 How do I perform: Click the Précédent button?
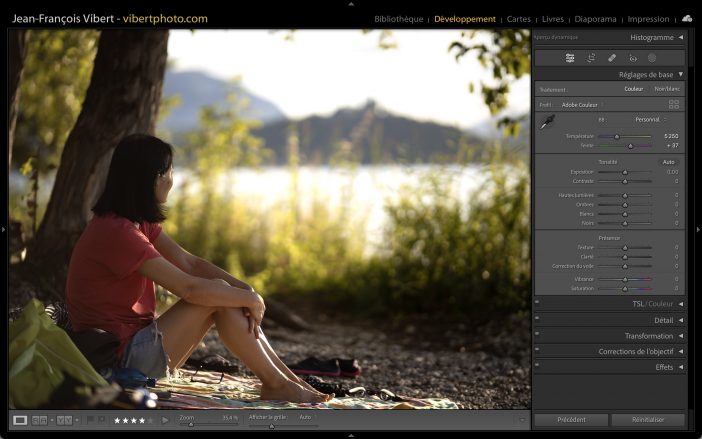[x=570, y=420]
